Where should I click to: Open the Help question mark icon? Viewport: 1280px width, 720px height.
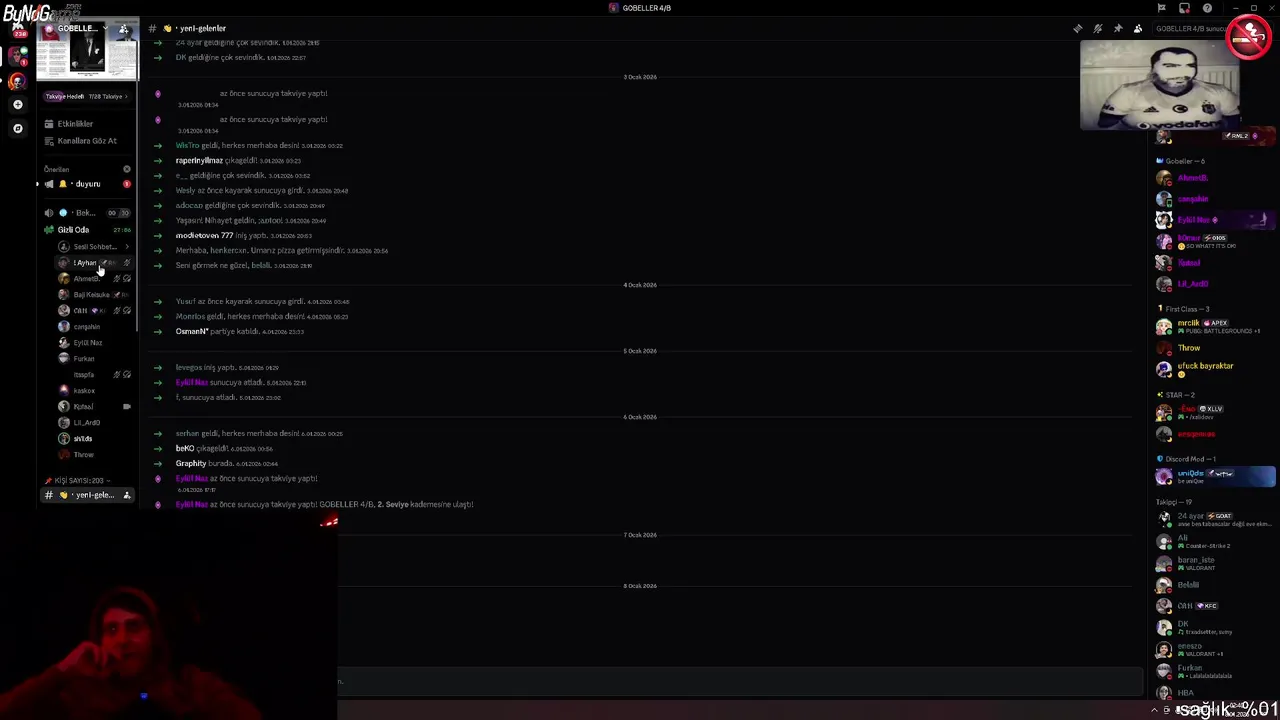[x=1207, y=8]
